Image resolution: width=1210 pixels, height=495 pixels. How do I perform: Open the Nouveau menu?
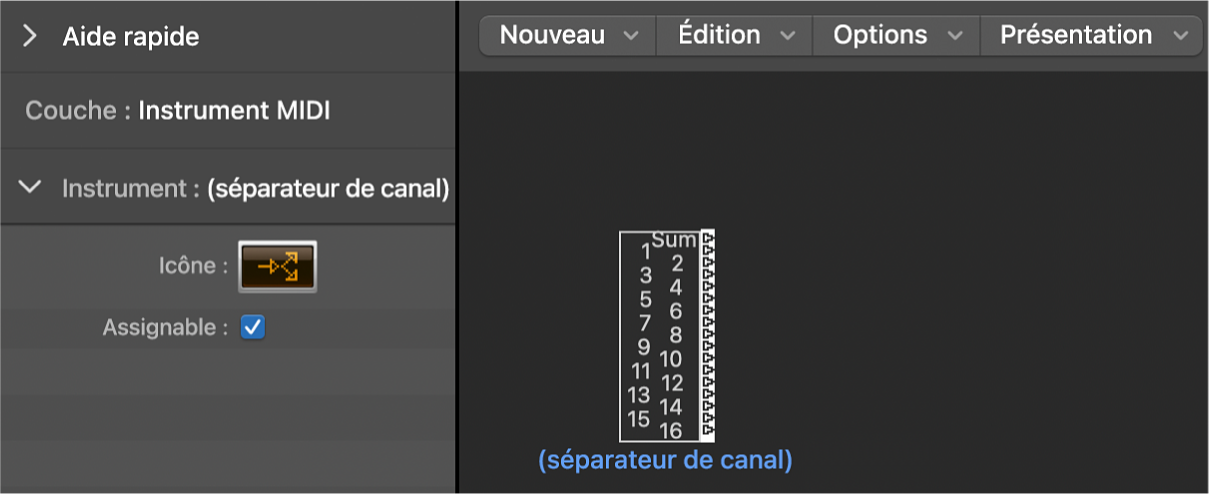pyautogui.click(x=567, y=35)
